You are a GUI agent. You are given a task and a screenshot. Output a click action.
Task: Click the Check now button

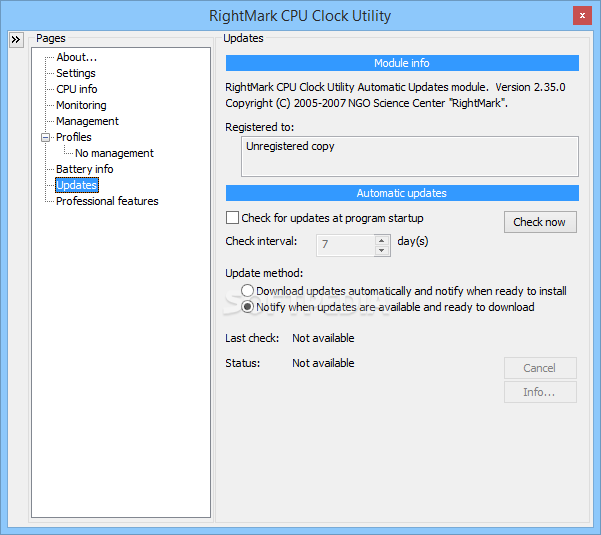540,222
